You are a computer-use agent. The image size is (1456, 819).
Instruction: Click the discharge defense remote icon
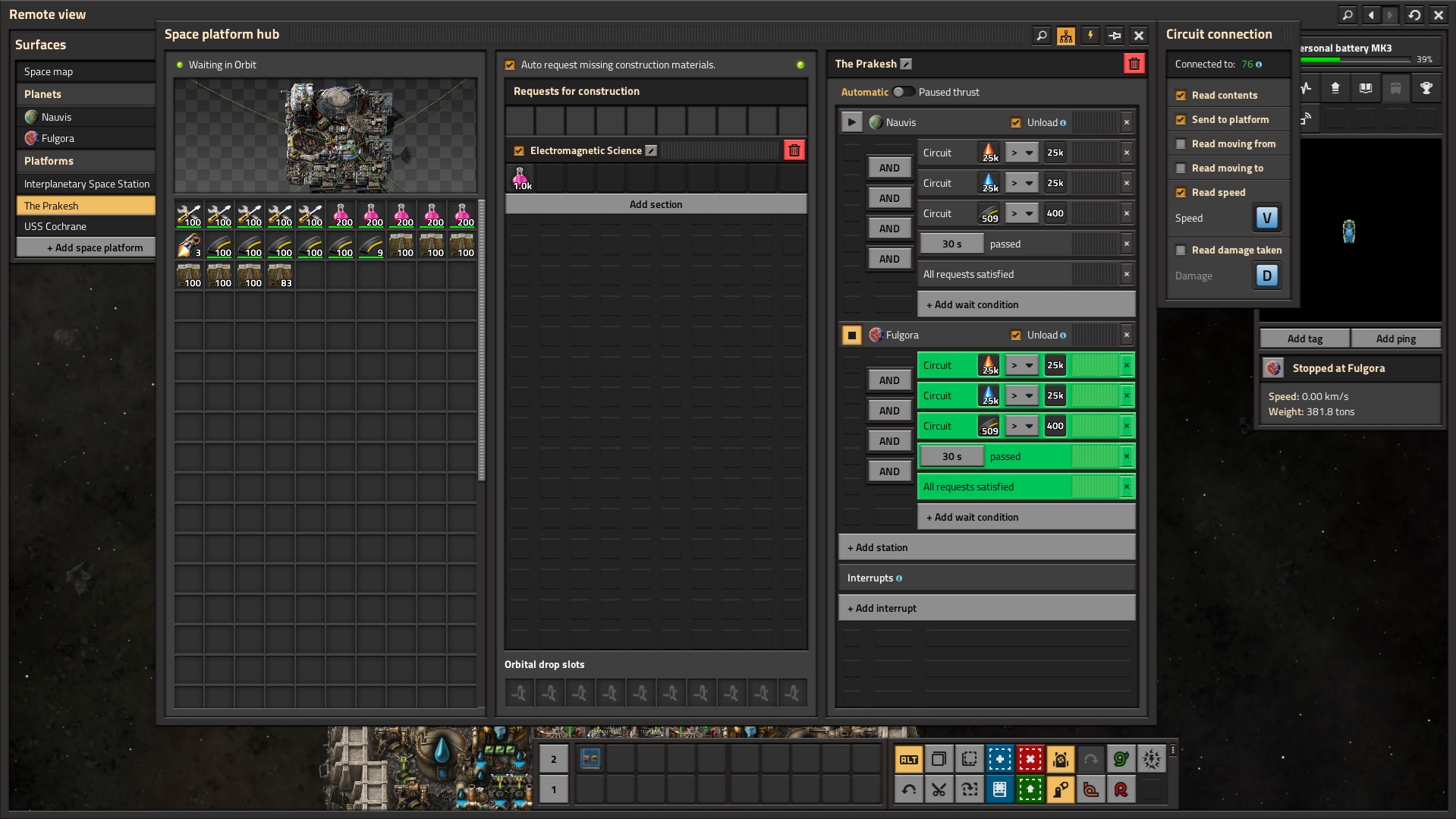tap(1151, 759)
